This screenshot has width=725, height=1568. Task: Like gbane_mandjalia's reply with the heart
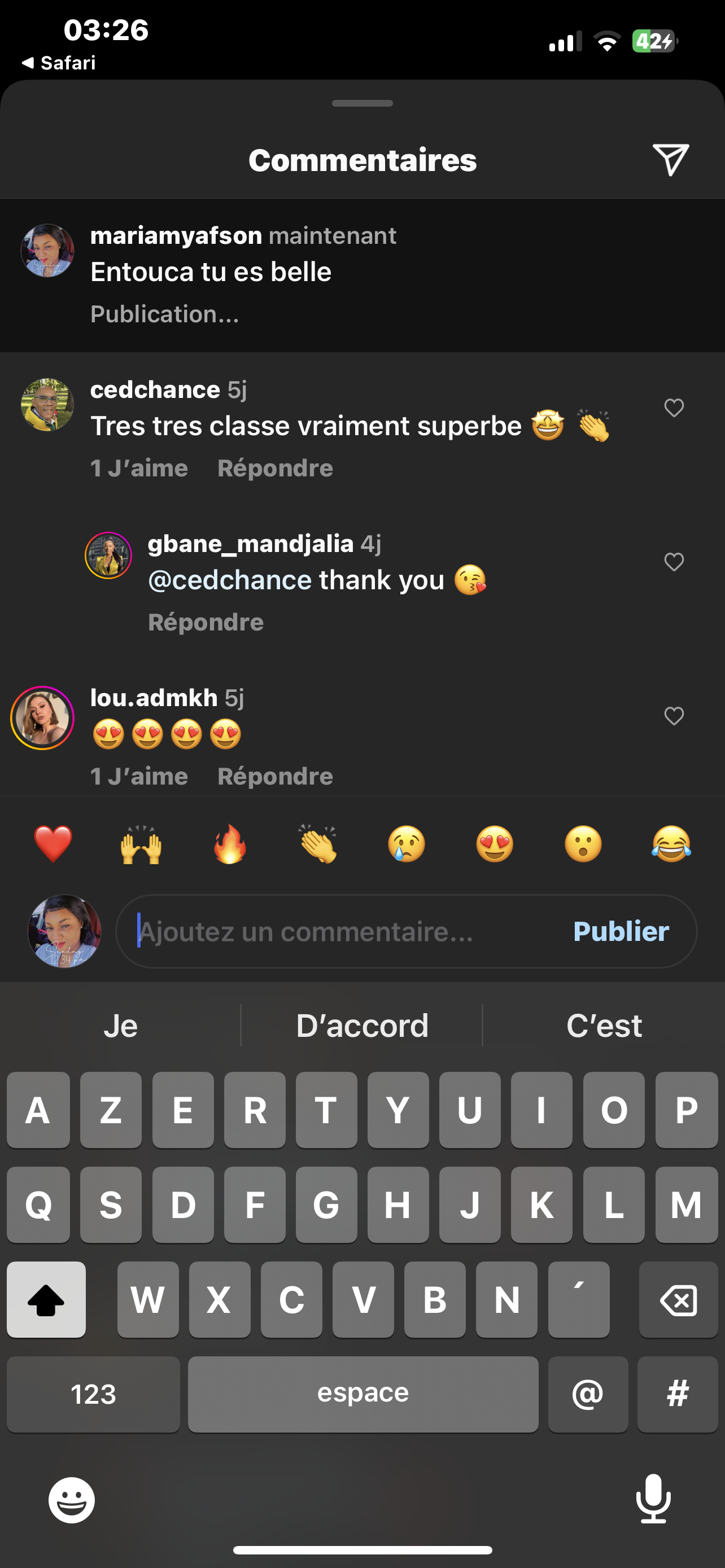(674, 562)
